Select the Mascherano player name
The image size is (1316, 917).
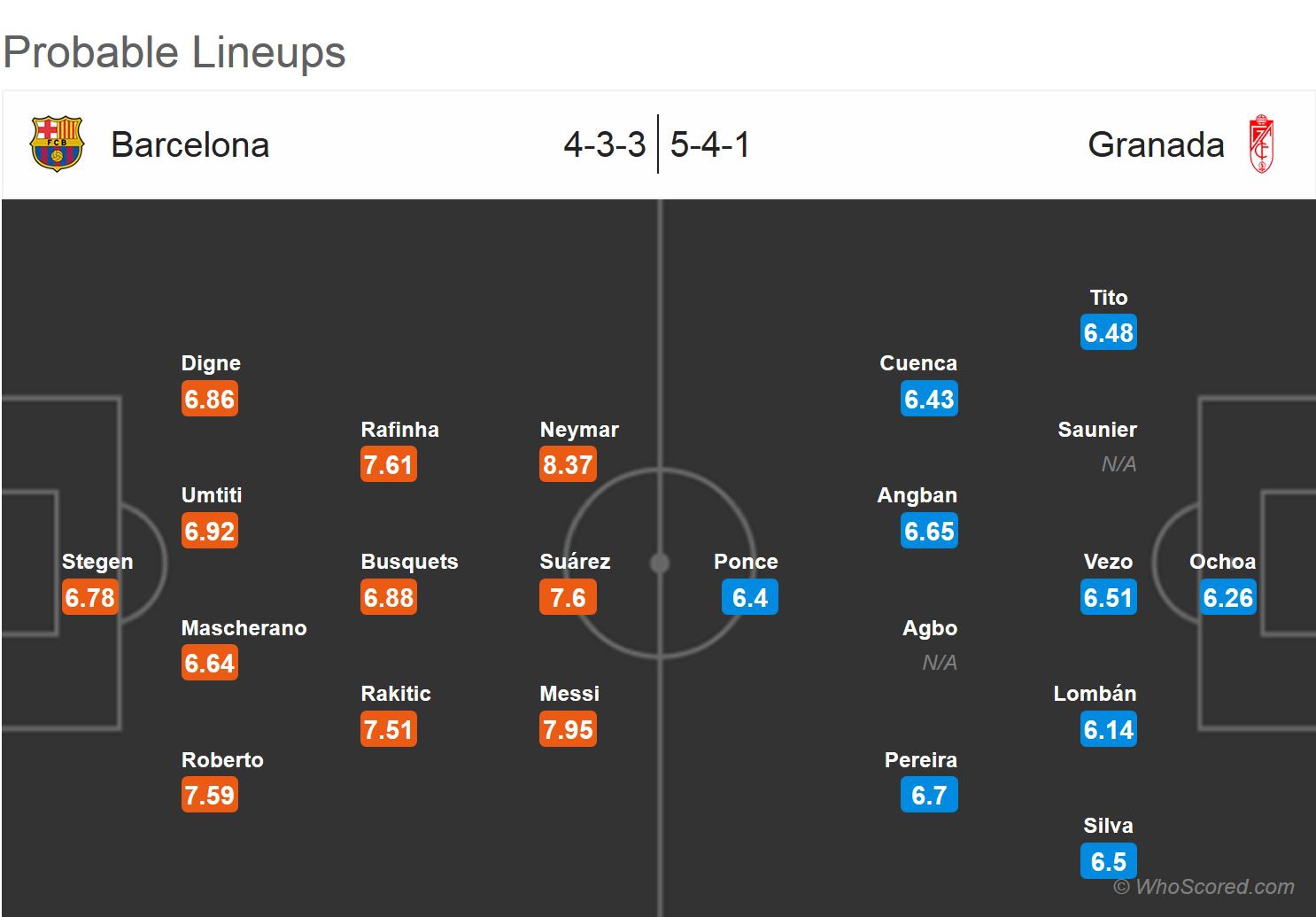[244, 628]
